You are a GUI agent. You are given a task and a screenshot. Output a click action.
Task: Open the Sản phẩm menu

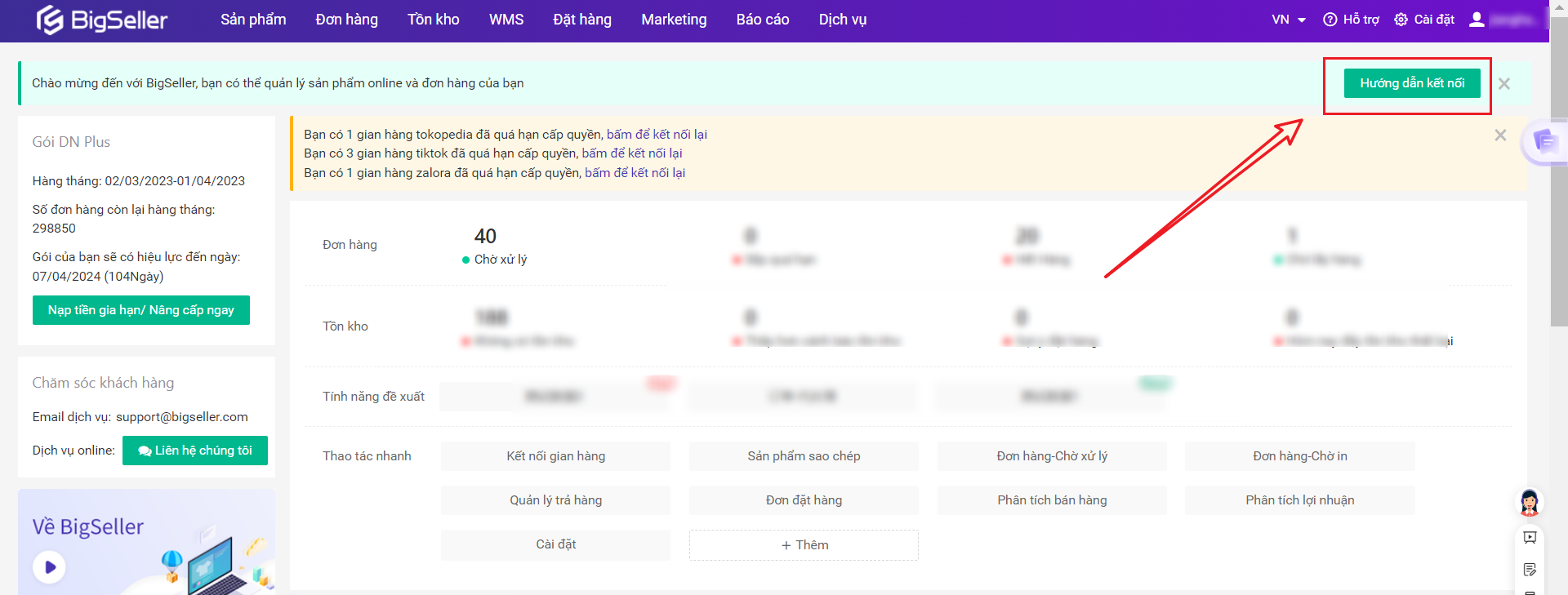[x=253, y=20]
